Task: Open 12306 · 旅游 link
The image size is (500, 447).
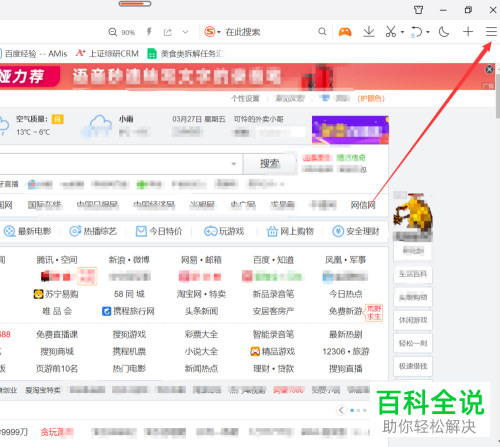Action: coord(346,351)
